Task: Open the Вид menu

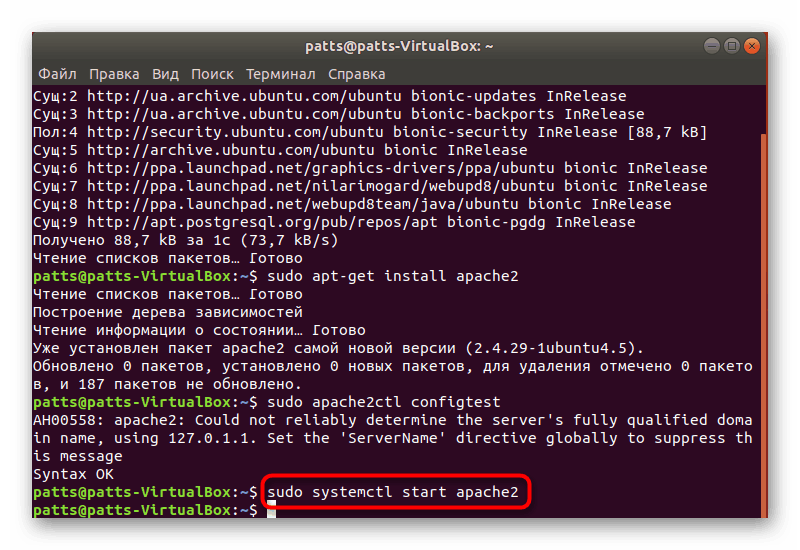Action: point(165,74)
